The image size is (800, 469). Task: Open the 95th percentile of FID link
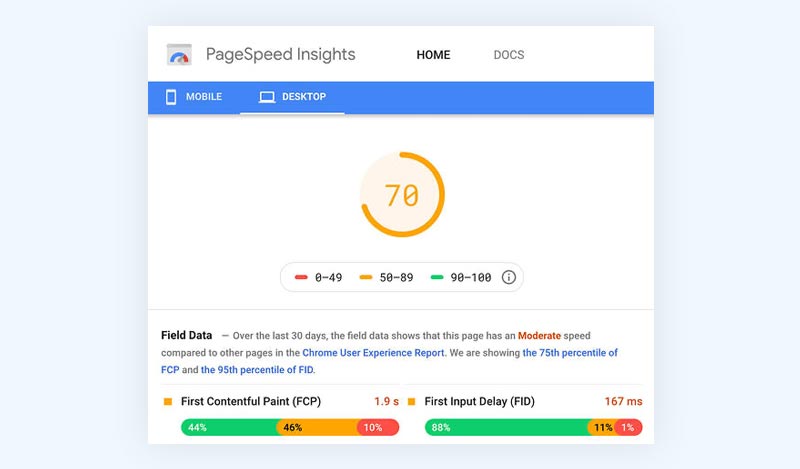click(x=257, y=369)
